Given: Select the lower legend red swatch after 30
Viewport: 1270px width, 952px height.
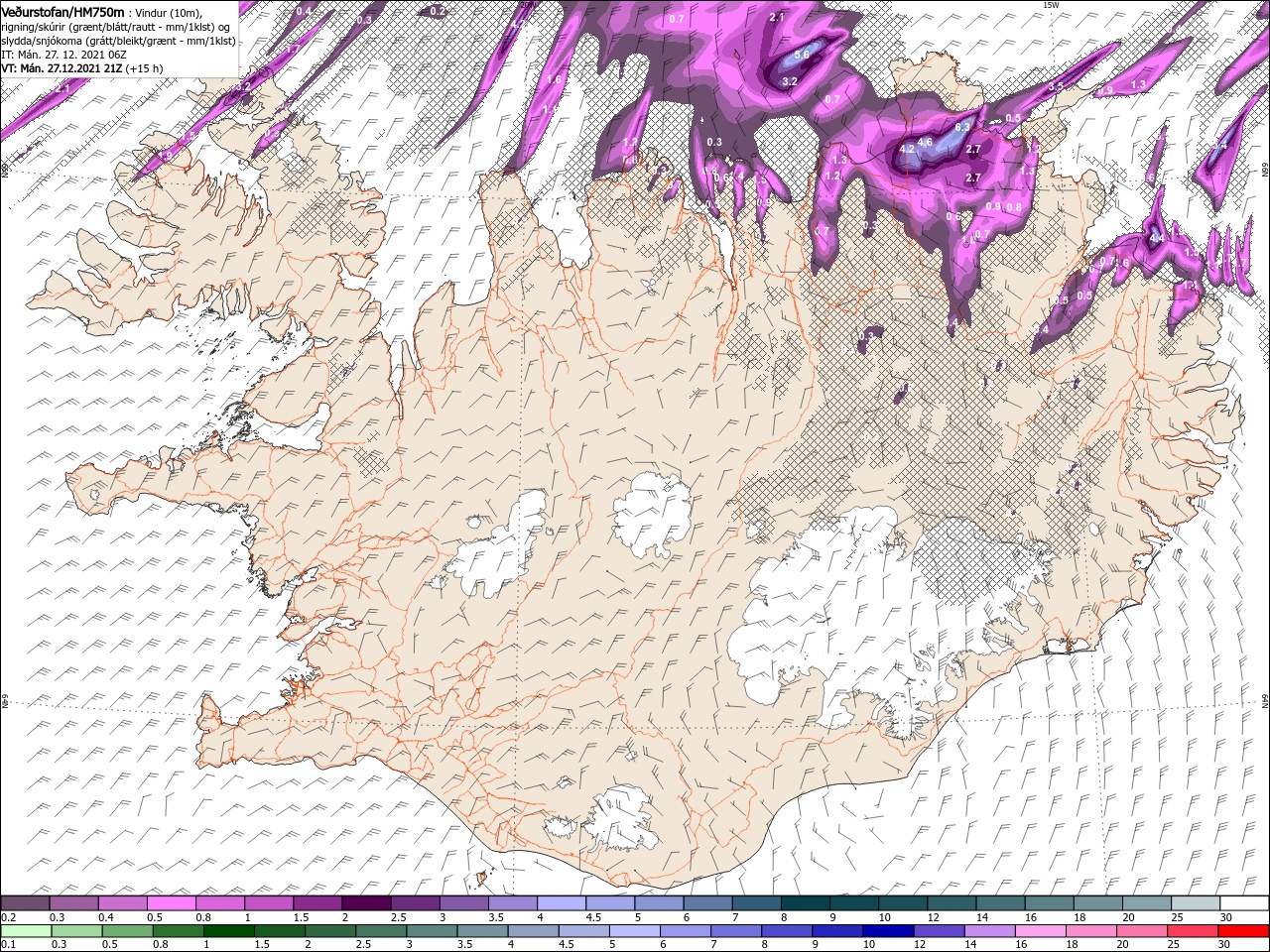Looking at the screenshot, I should point(1244,931).
